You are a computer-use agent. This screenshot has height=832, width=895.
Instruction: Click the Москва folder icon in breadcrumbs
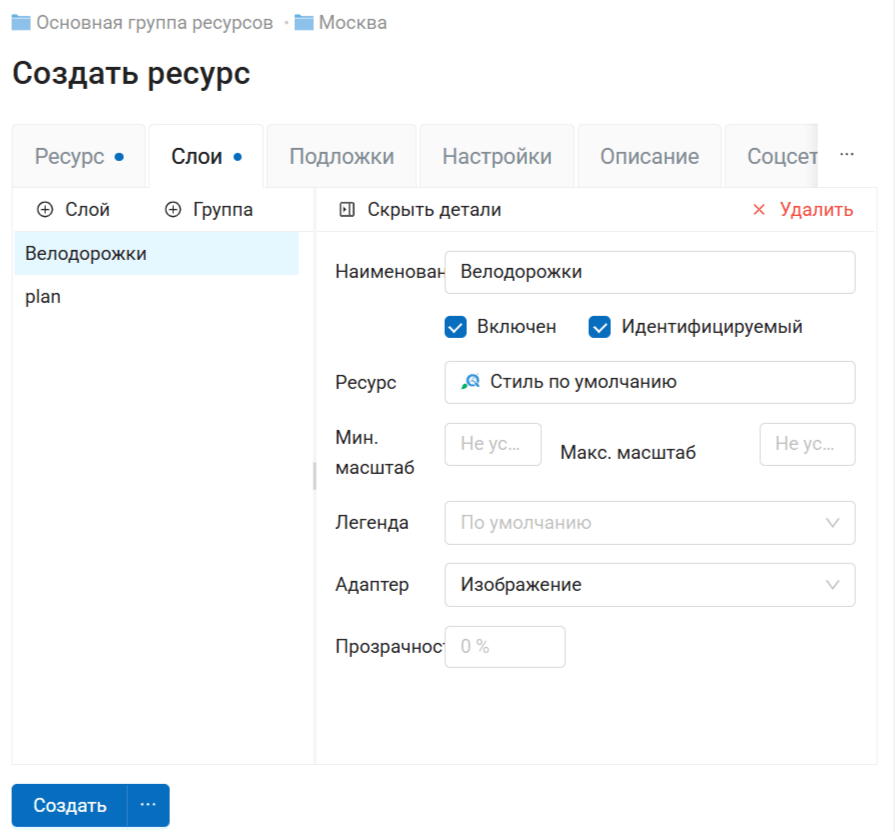click(x=304, y=22)
